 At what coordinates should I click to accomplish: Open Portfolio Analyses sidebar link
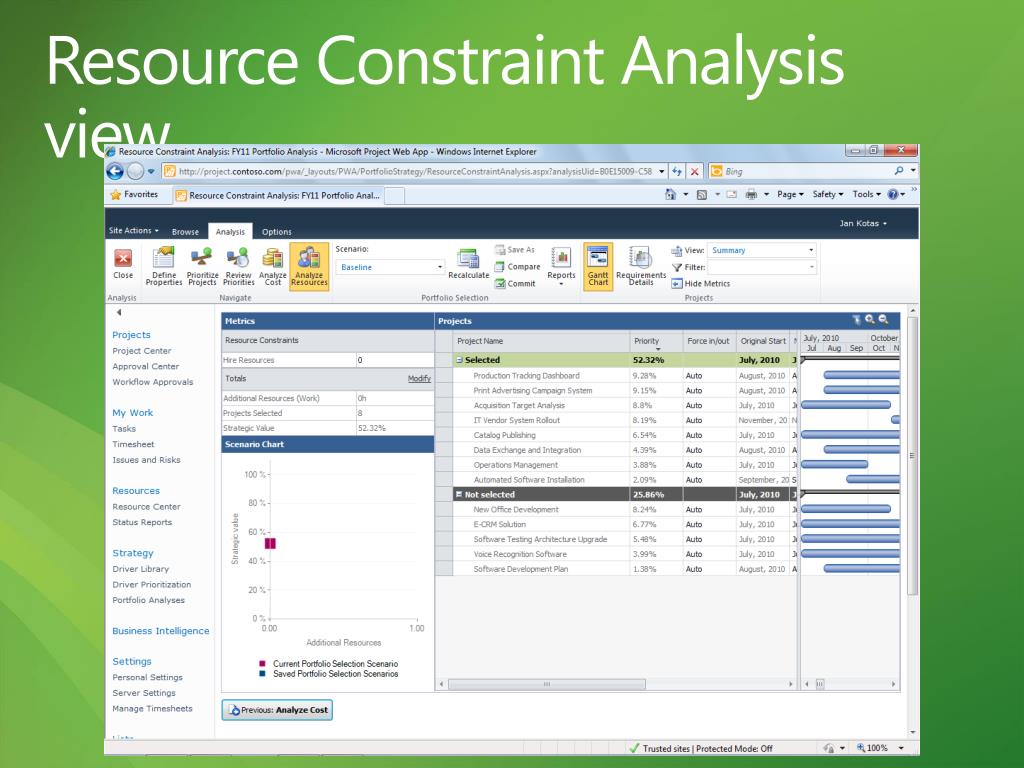[148, 600]
